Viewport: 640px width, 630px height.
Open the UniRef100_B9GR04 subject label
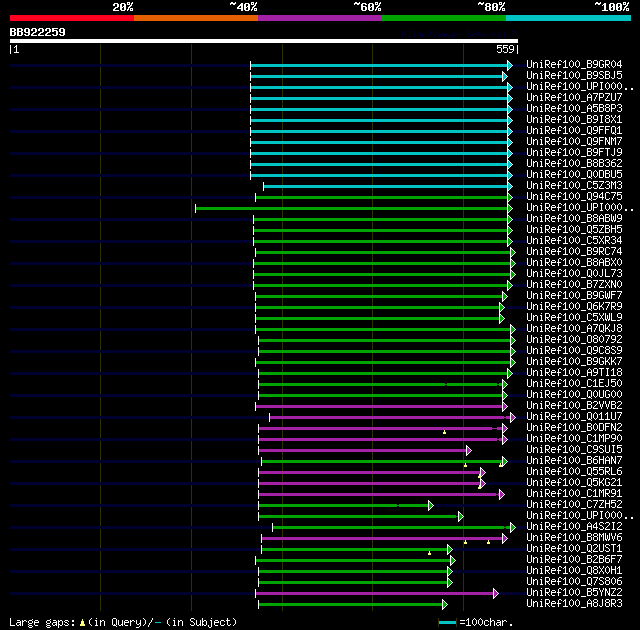[x=574, y=64]
